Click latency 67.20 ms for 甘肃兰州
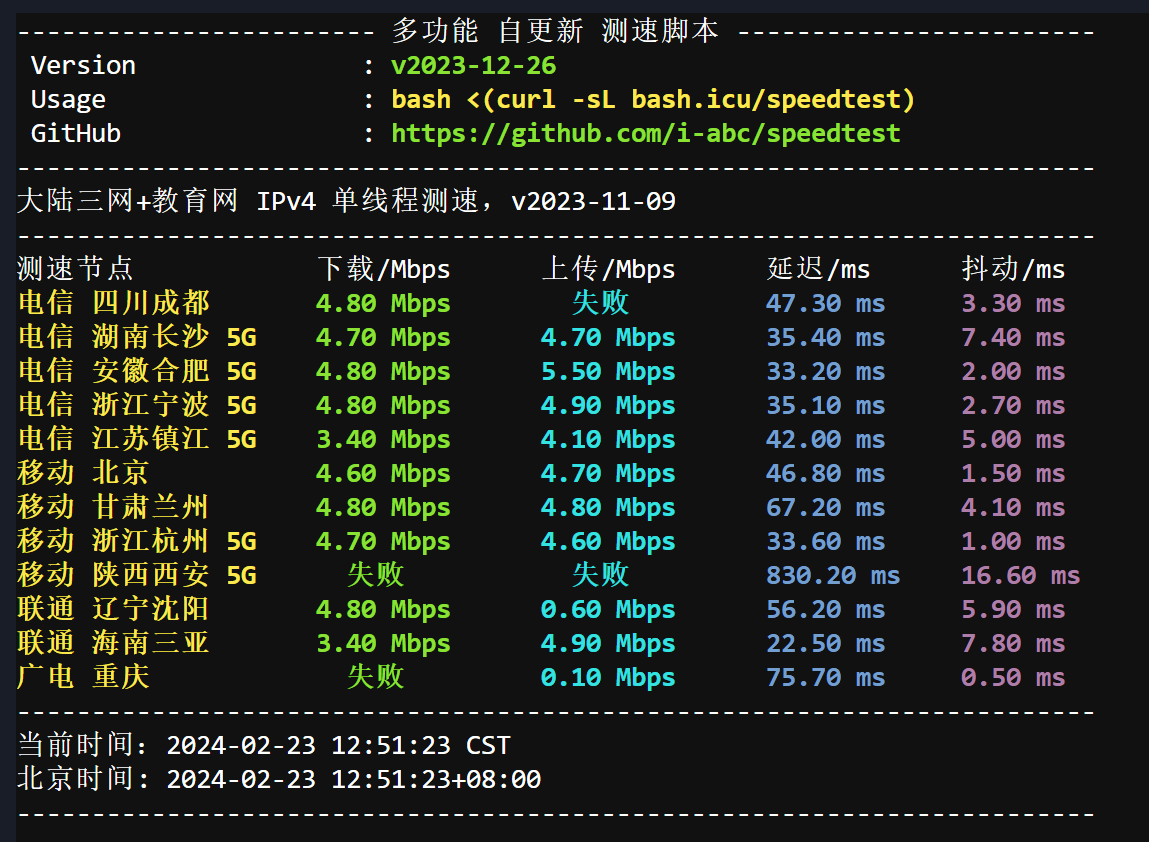 point(826,507)
